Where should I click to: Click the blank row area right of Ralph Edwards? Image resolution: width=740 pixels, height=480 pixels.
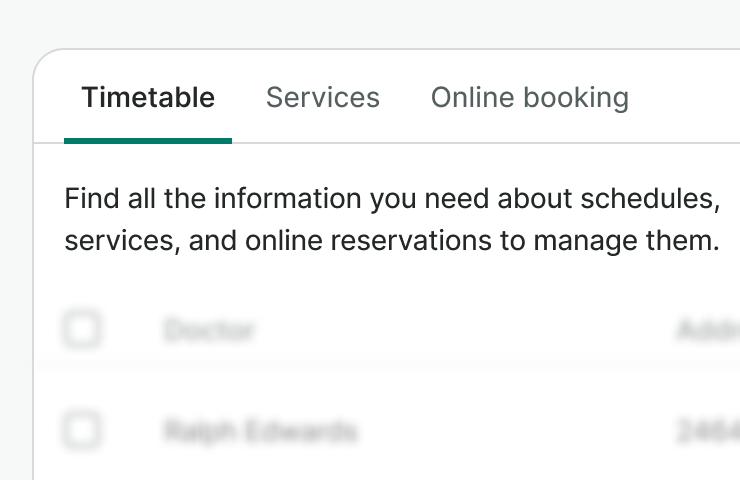click(510, 432)
